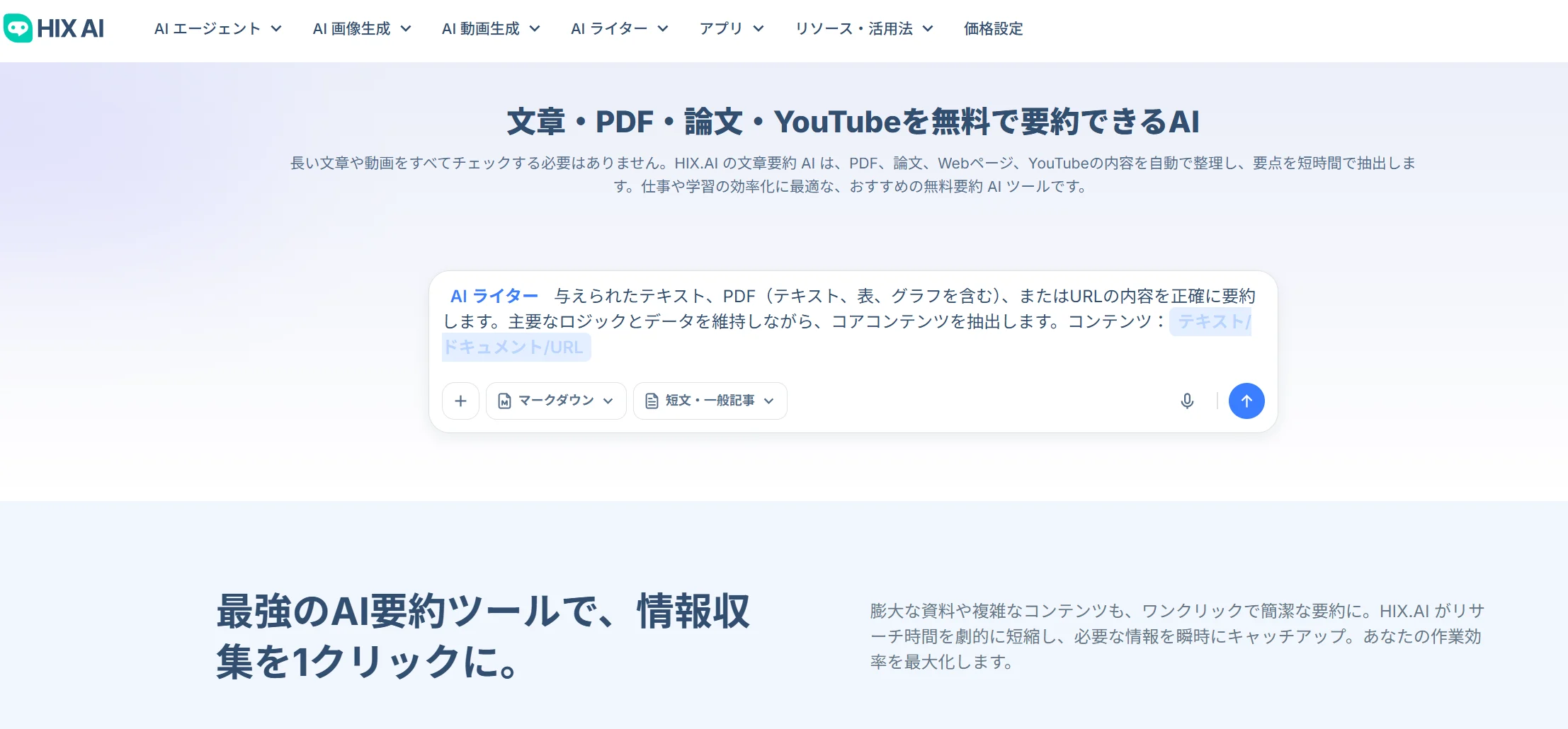Select 価格設定 in the navigation bar
The height and width of the screenshot is (729, 1568).
point(994,28)
